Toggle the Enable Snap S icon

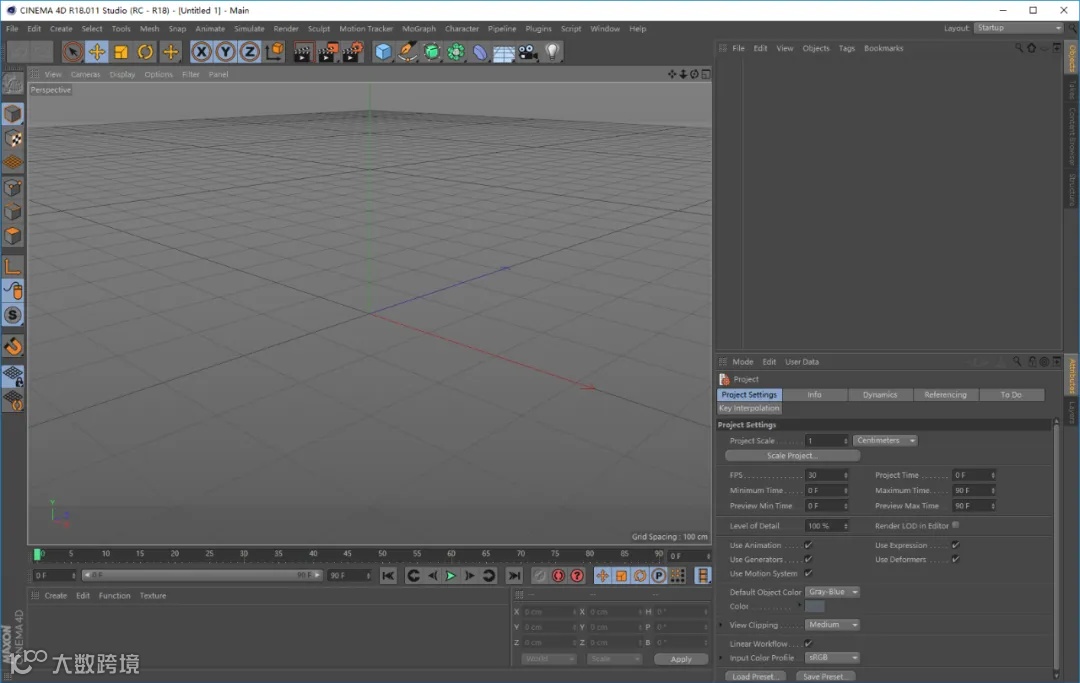click(x=12, y=315)
